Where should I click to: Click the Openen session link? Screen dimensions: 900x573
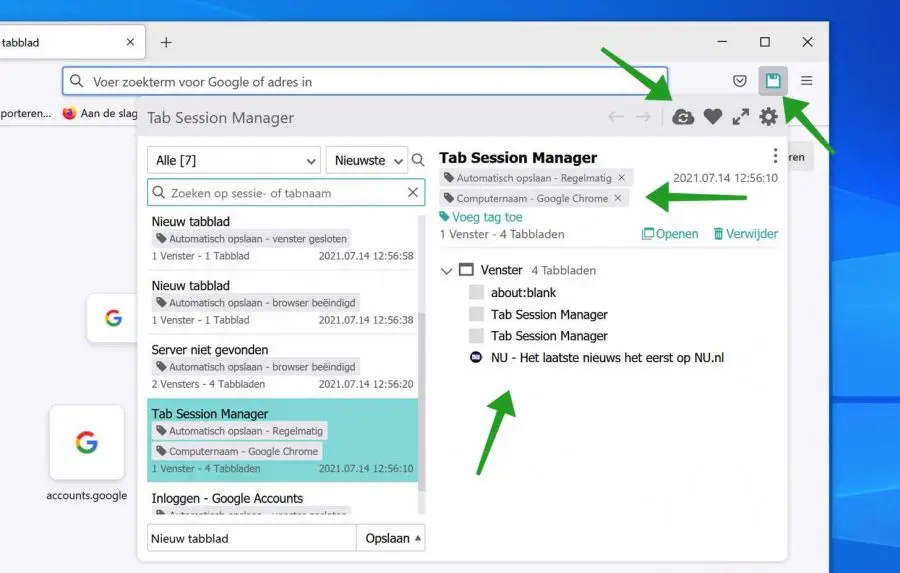click(670, 234)
